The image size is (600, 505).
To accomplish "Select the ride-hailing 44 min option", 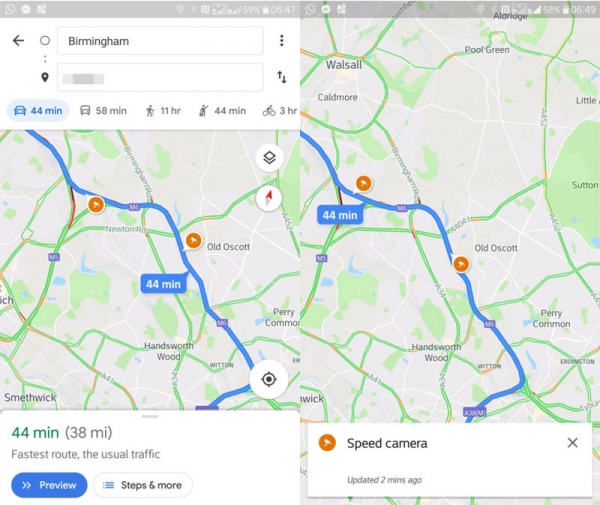I will click(223, 111).
